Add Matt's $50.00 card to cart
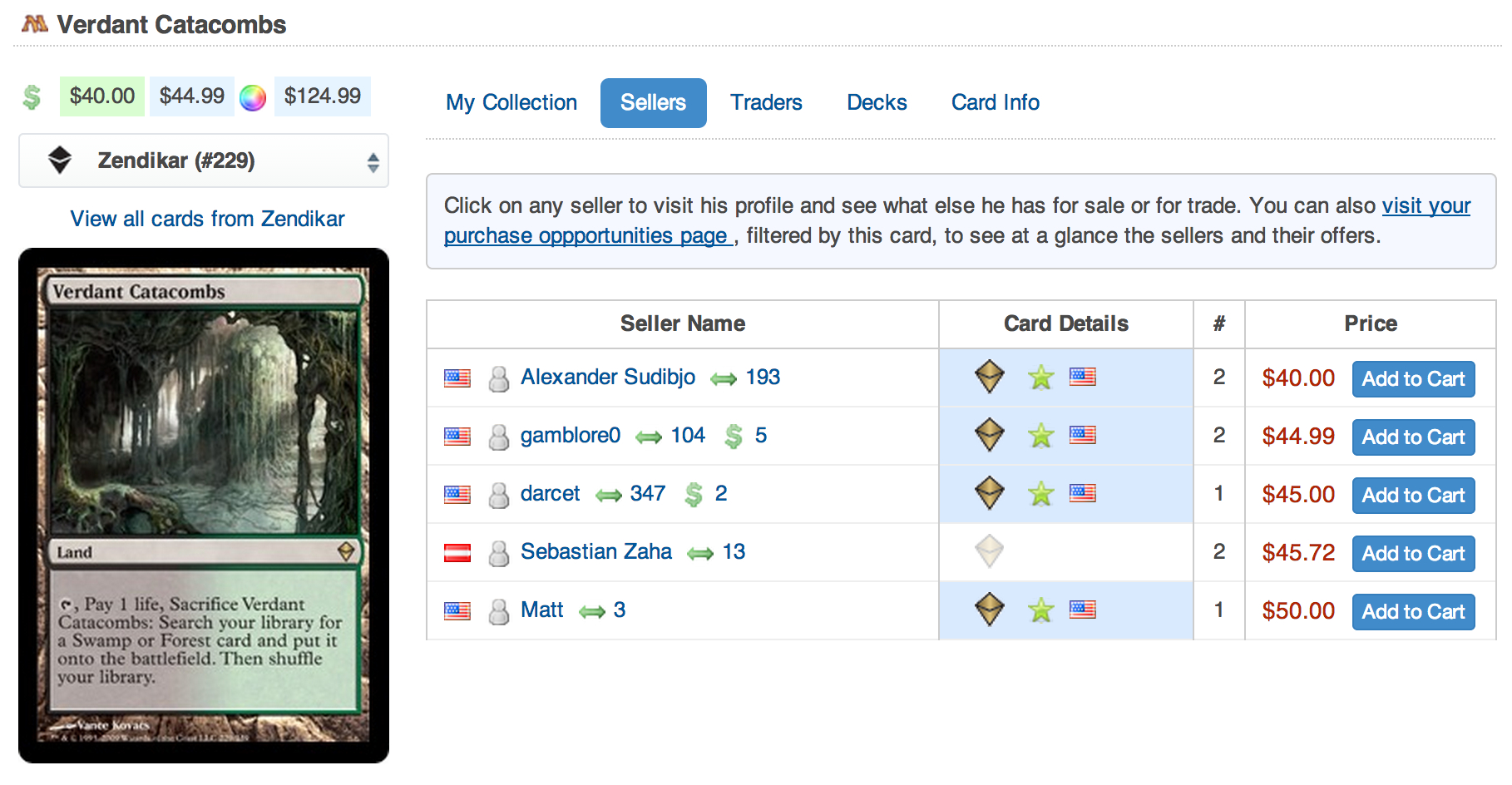The height and width of the screenshot is (785, 1512). point(1413,612)
